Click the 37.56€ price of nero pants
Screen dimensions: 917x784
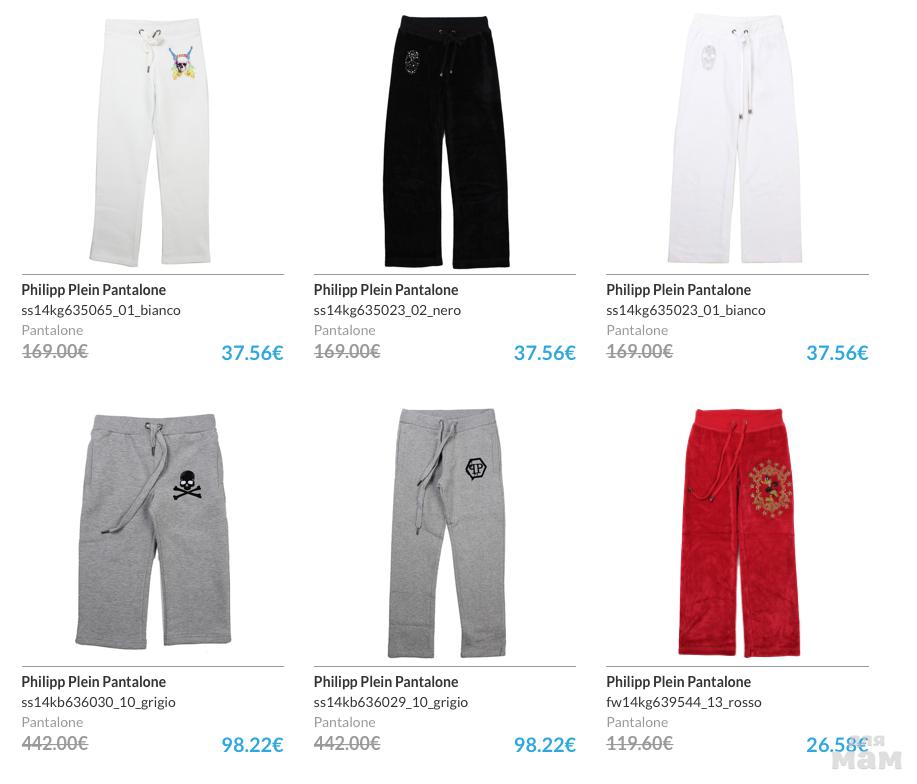pyautogui.click(x=544, y=353)
